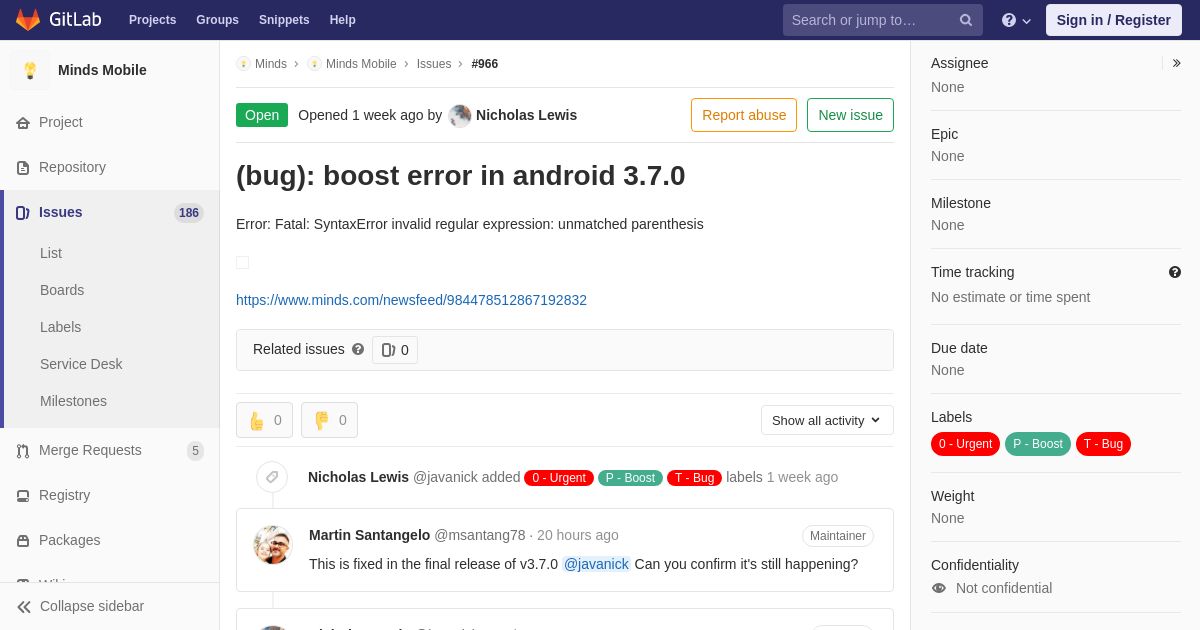Open the Help question-mark dropdown in navbar
The height and width of the screenshot is (630, 1200).
click(1016, 20)
